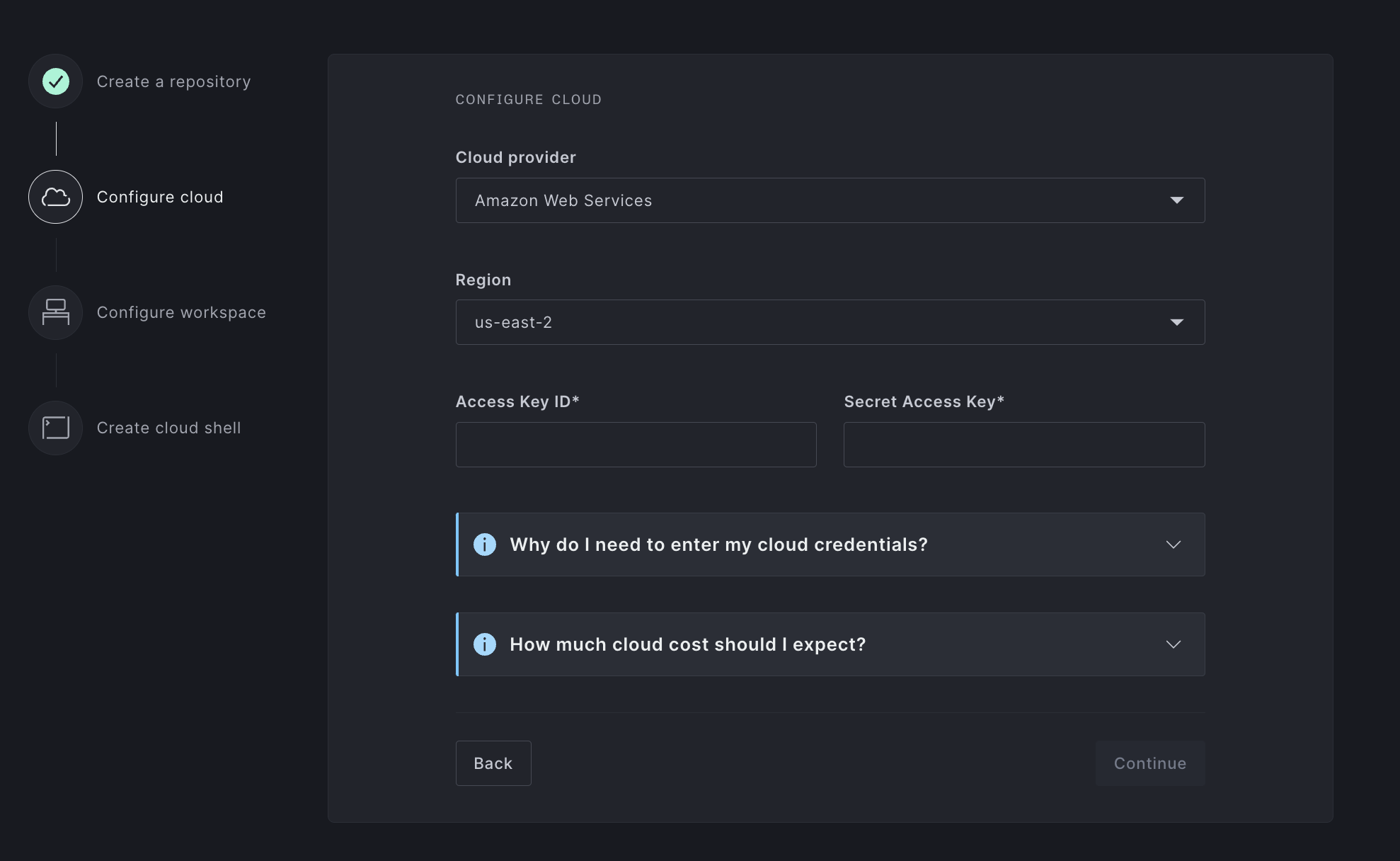Click the cloud shell terminal icon
The image size is (1400, 861).
(55, 428)
